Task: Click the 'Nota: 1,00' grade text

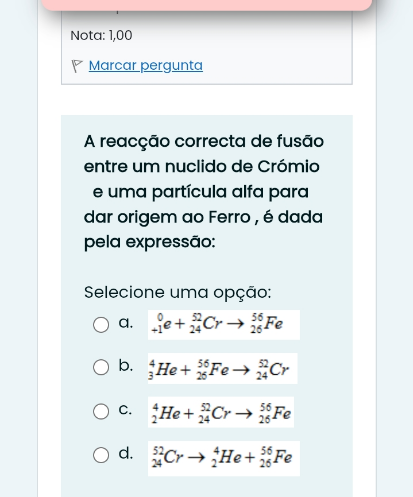Action: coord(101,35)
